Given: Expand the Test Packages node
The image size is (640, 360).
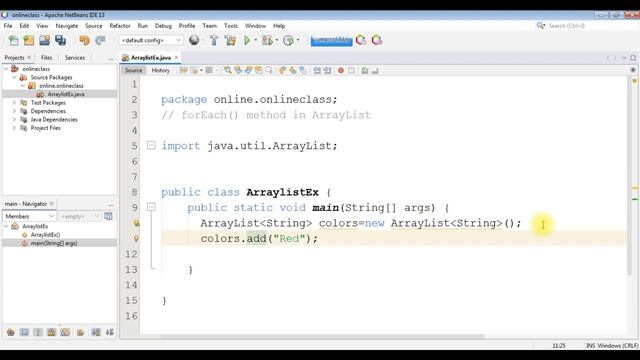Looking at the screenshot, I should [14, 102].
